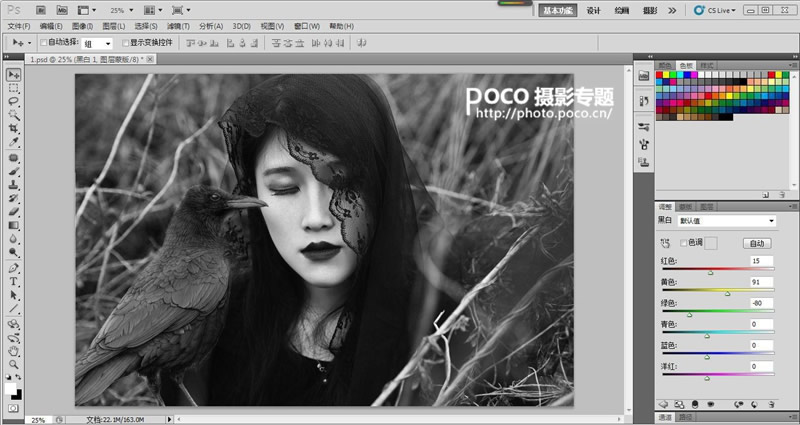Return to adjustment list arrow icon
800x425 pixels.
pos(663,404)
